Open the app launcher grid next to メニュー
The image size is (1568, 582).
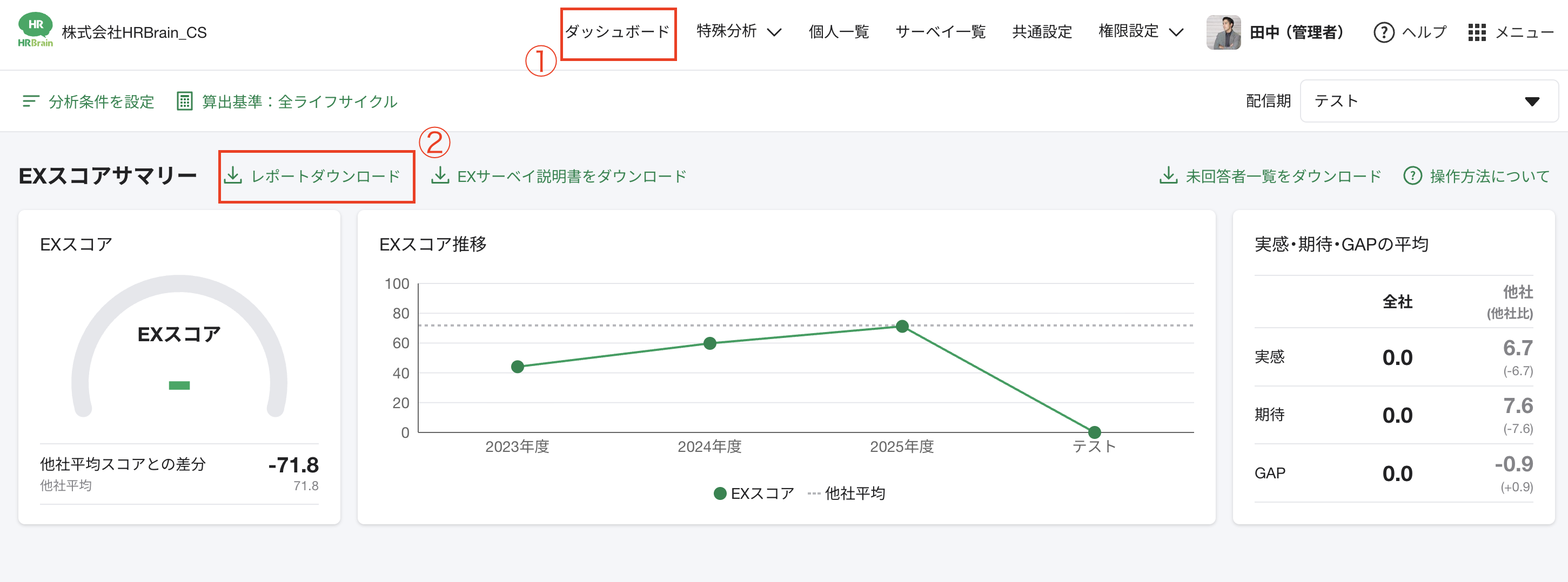pyautogui.click(x=1477, y=32)
